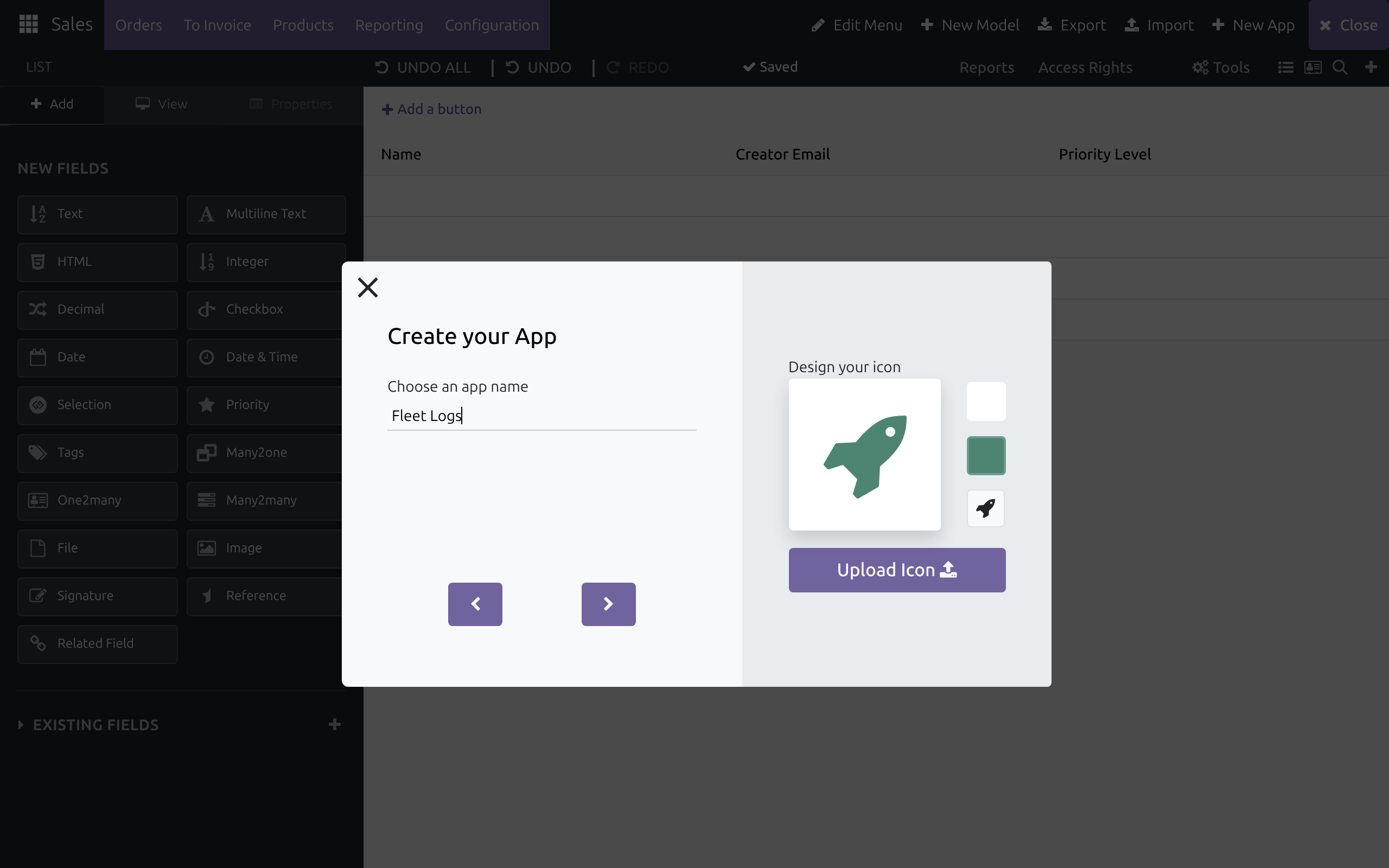Click the plus icon to add a view
Image resolution: width=1389 pixels, height=868 pixels.
pyautogui.click(x=1371, y=67)
